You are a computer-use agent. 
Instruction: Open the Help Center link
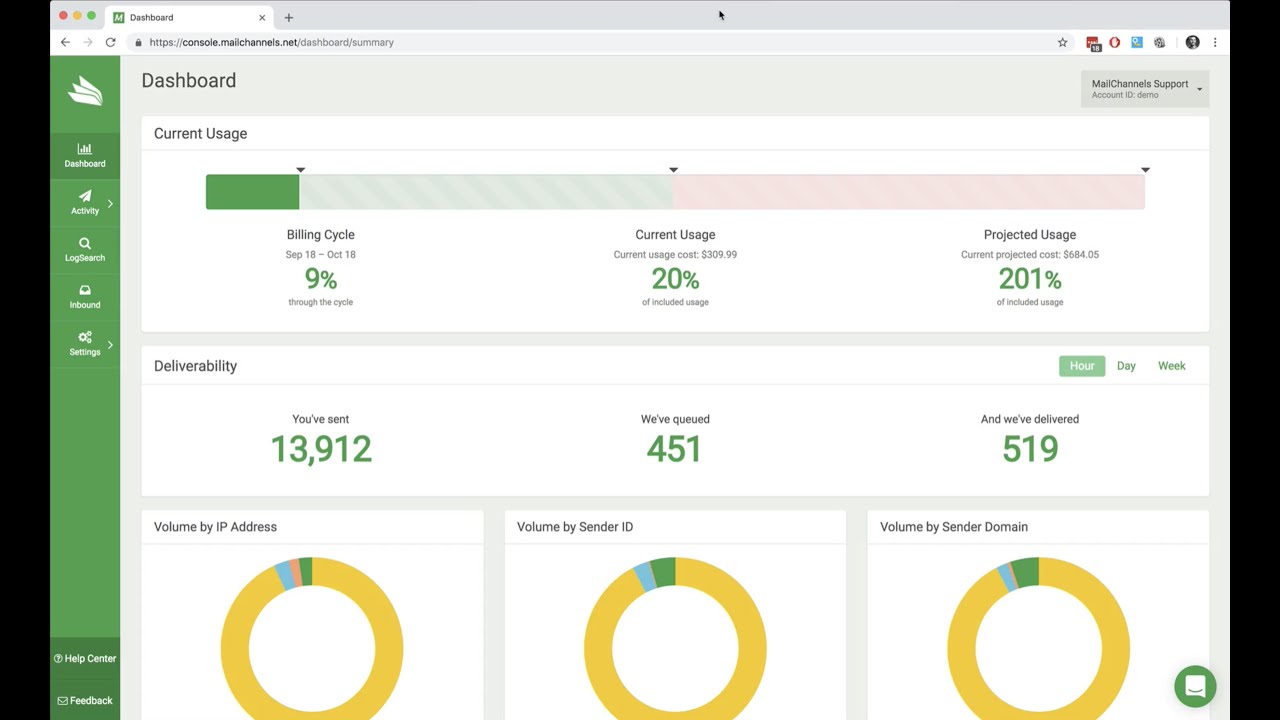[x=85, y=658]
